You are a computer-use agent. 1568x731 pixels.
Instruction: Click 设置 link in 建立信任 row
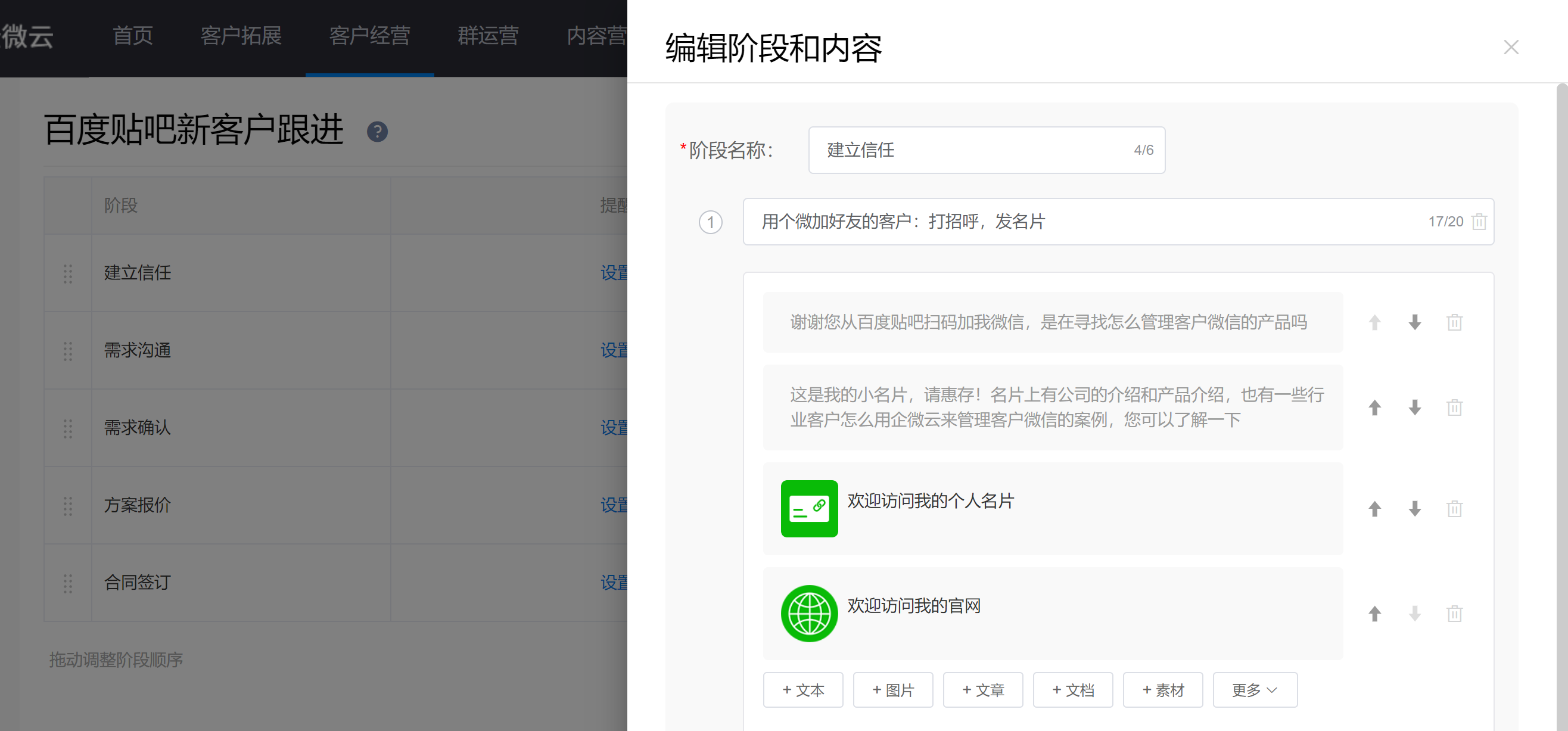(614, 273)
